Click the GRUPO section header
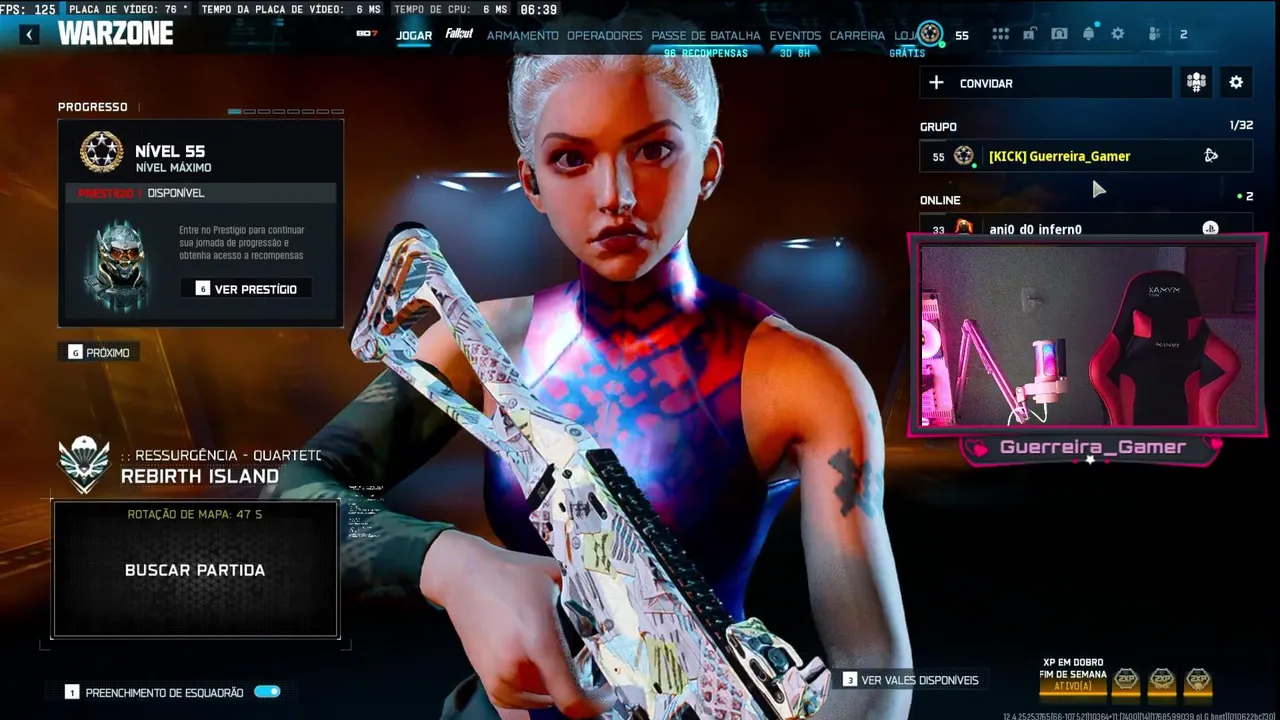 pyautogui.click(x=938, y=127)
